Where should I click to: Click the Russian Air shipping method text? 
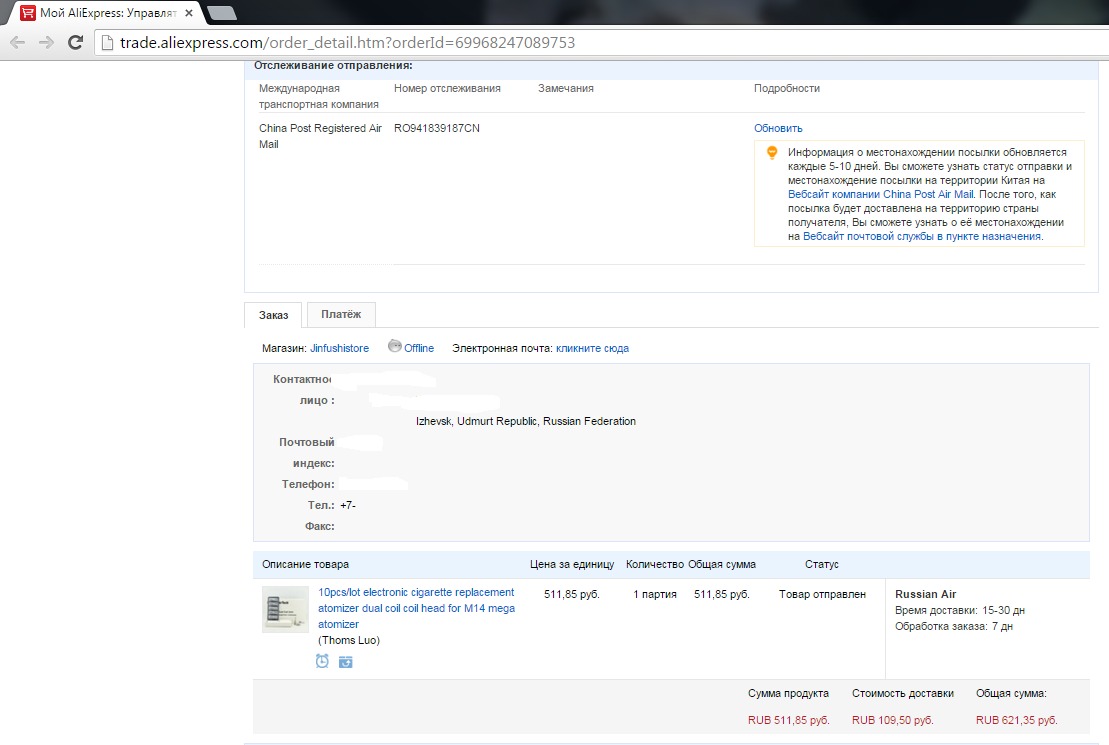(925, 594)
